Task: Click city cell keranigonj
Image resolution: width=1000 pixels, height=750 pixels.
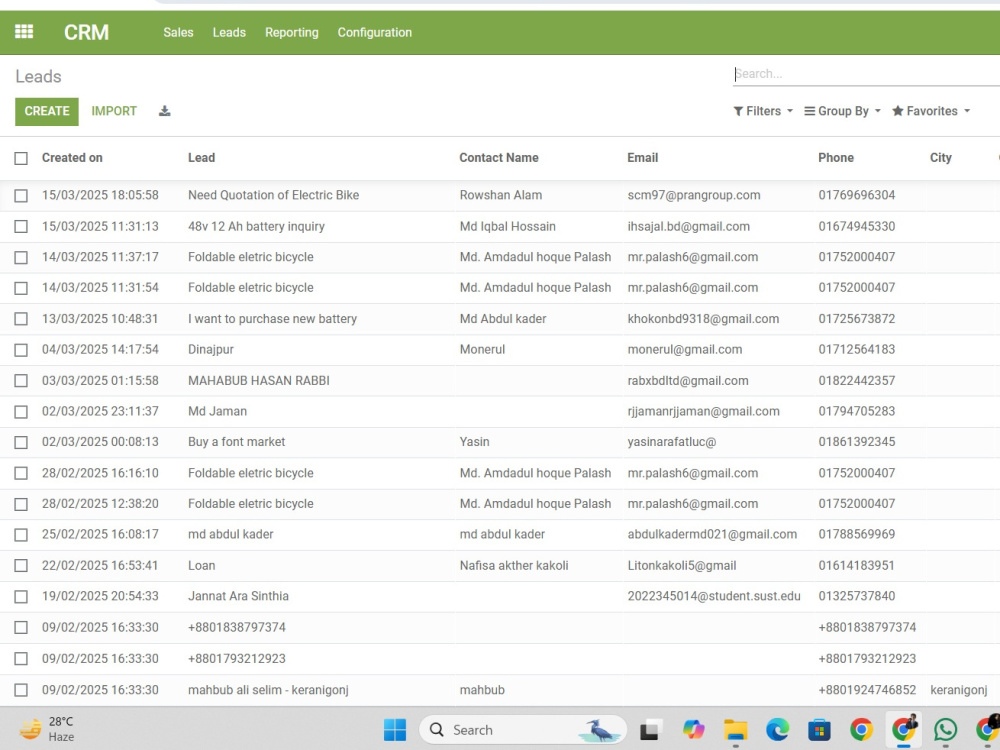Action: click(959, 690)
